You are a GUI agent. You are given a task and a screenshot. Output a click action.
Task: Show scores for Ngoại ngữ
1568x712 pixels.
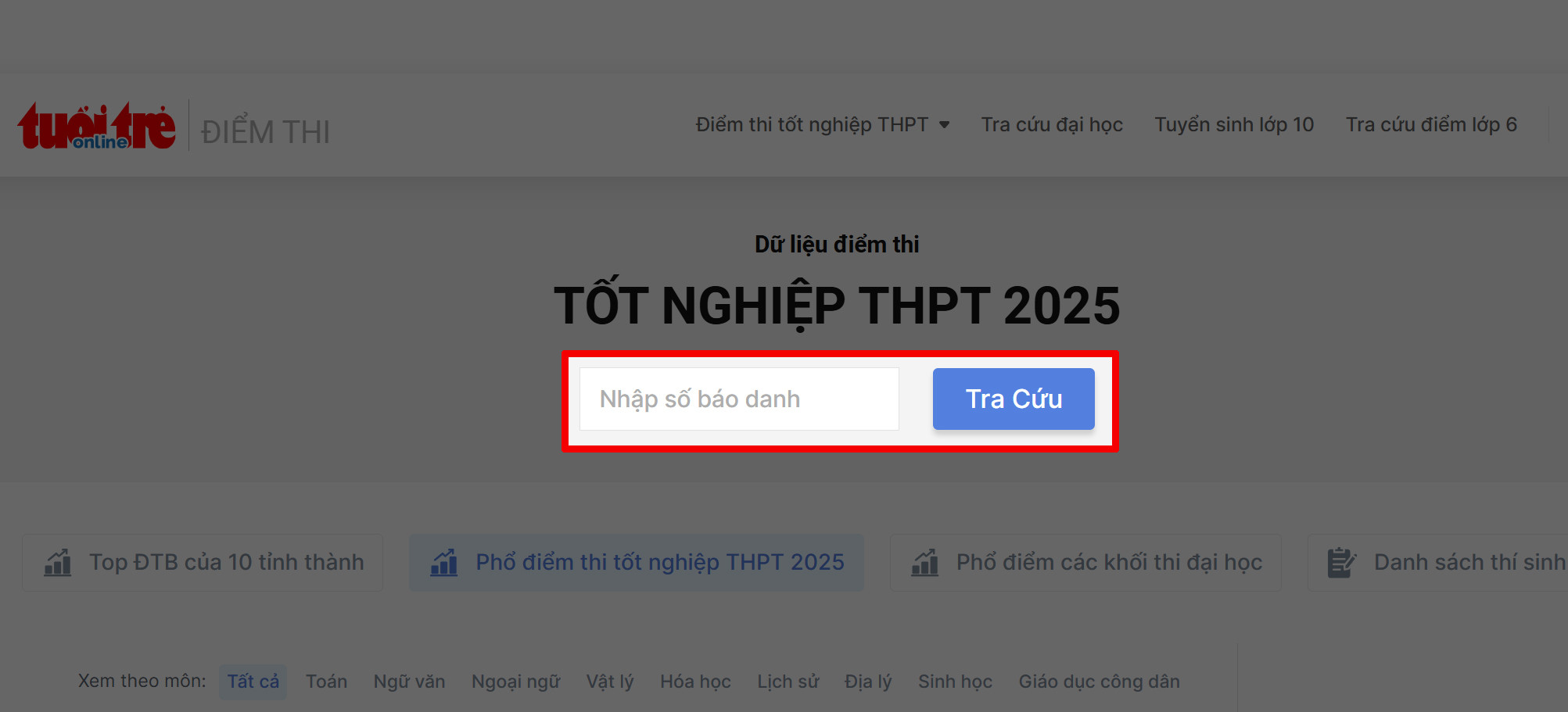pos(515,682)
